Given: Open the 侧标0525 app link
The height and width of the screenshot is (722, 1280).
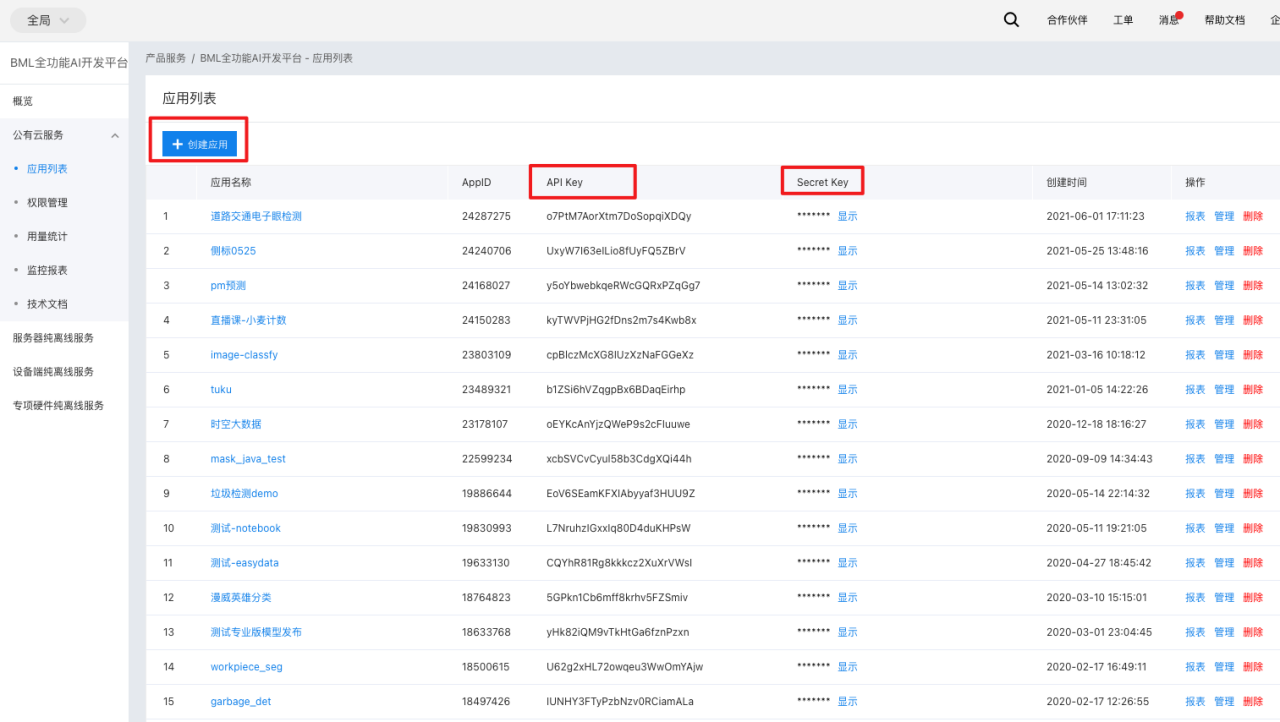Looking at the screenshot, I should point(233,251).
